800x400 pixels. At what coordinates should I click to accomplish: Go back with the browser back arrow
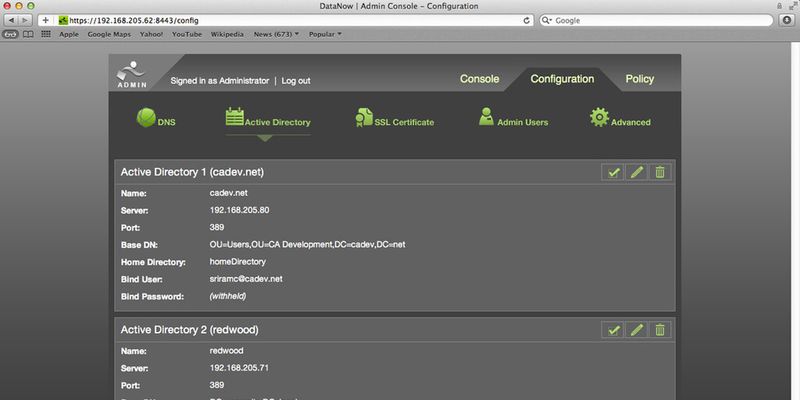[x=11, y=20]
